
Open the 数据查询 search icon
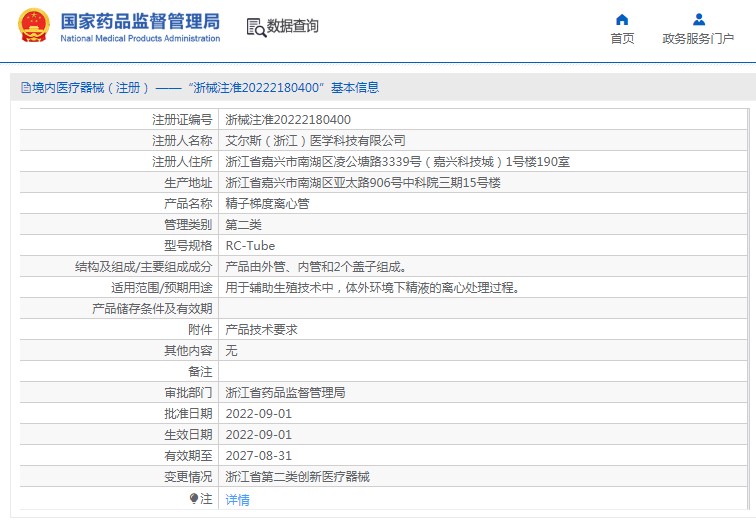(x=256, y=27)
